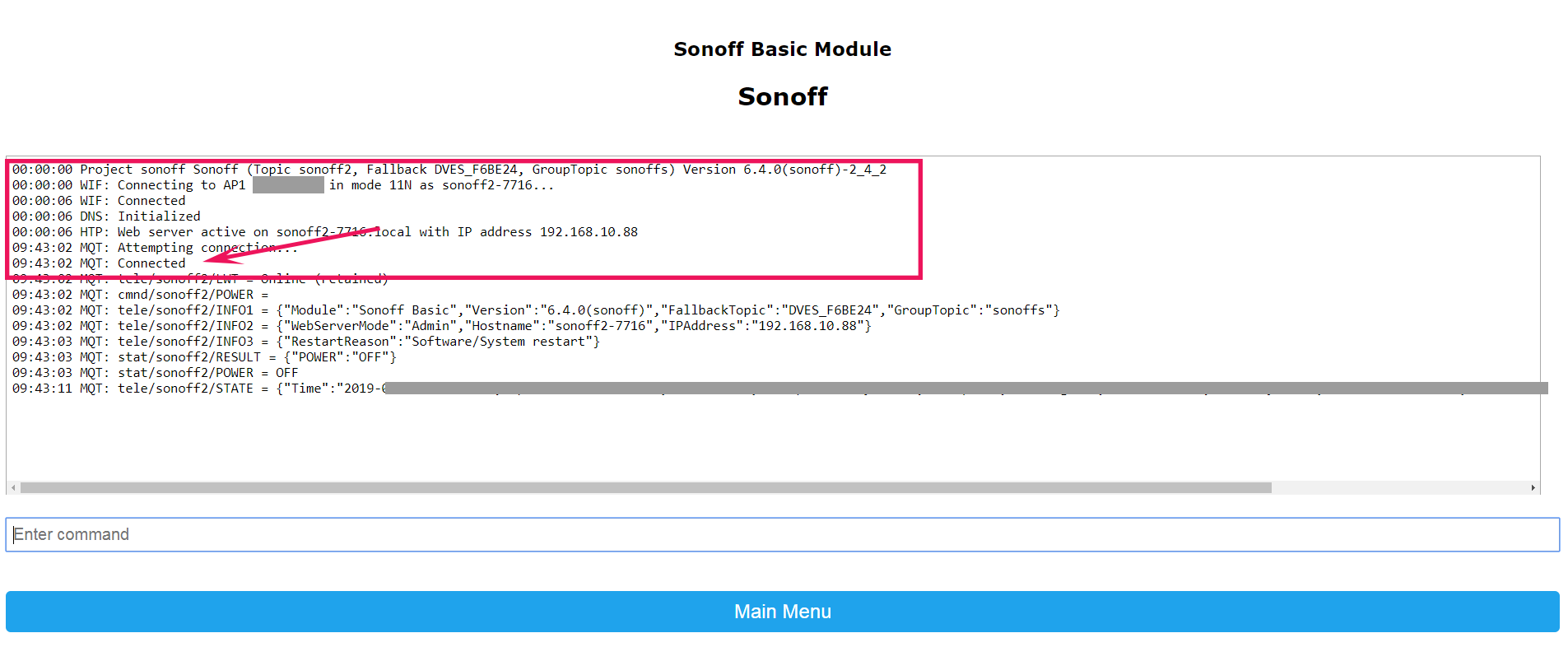Click the large Sonoff title text
The width and height of the screenshot is (1568, 661).
click(x=782, y=96)
